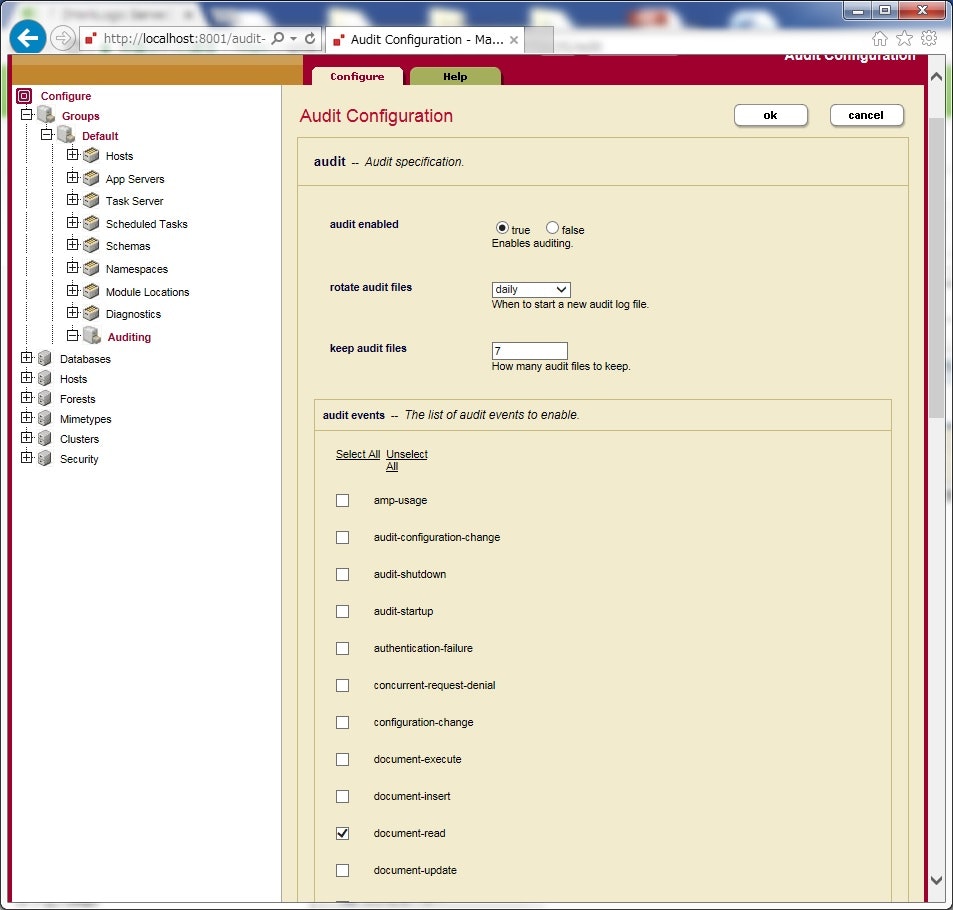Open the Auditing tree link
Screen dimensions: 953x910
[129, 337]
